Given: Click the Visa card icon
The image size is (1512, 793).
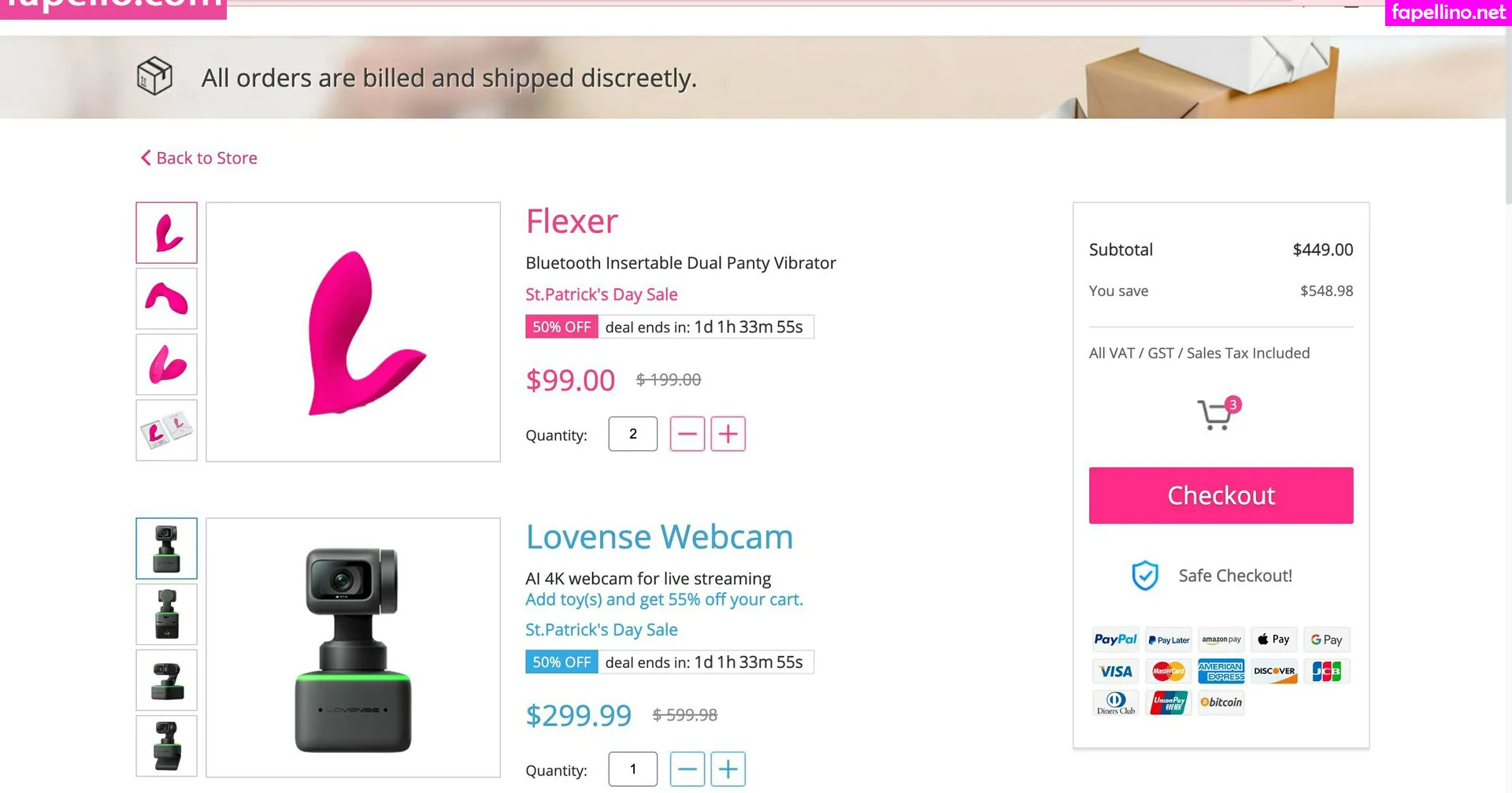Looking at the screenshot, I should point(1115,671).
